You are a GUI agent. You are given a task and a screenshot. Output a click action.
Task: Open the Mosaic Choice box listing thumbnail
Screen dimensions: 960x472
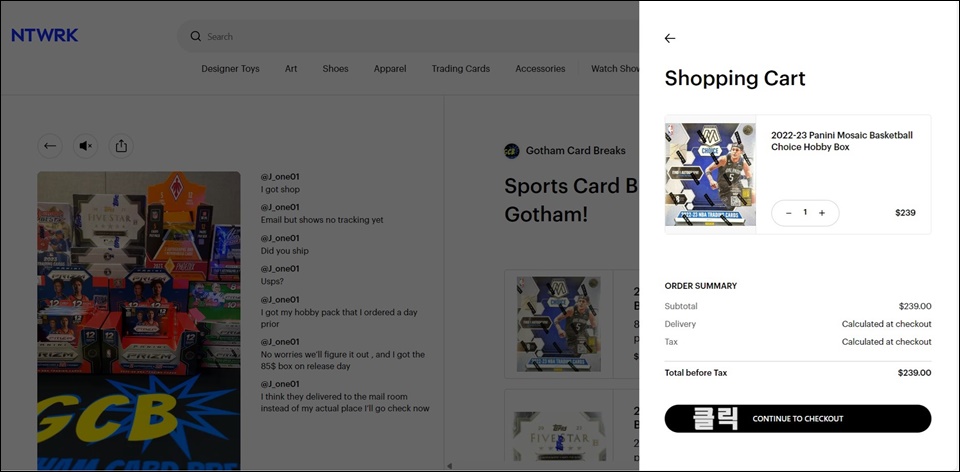(x=559, y=324)
